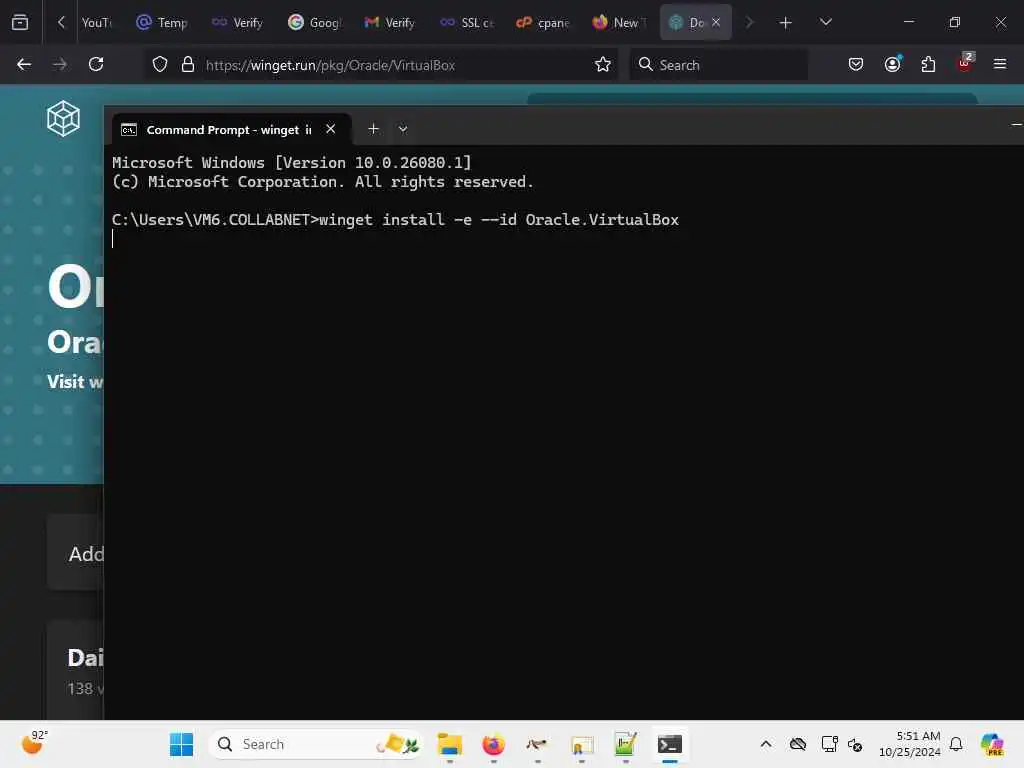The image size is (1024, 768).
Task: Open the display/network tray icon
Action: click(x=829, y=744)
